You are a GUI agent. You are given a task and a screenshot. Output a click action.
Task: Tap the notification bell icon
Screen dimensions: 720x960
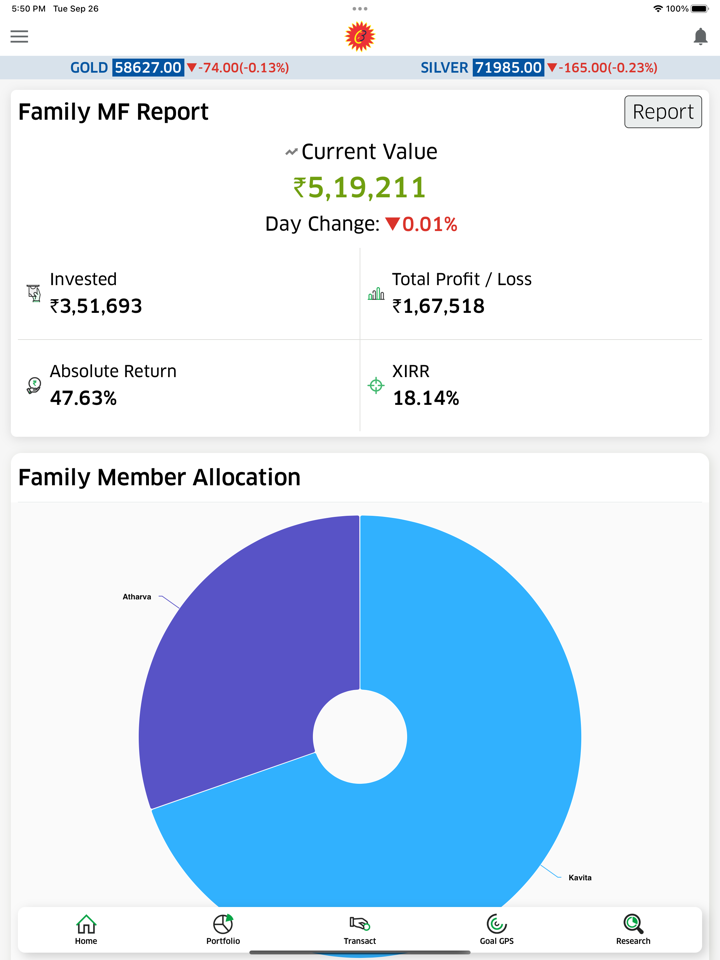[700, 37]
